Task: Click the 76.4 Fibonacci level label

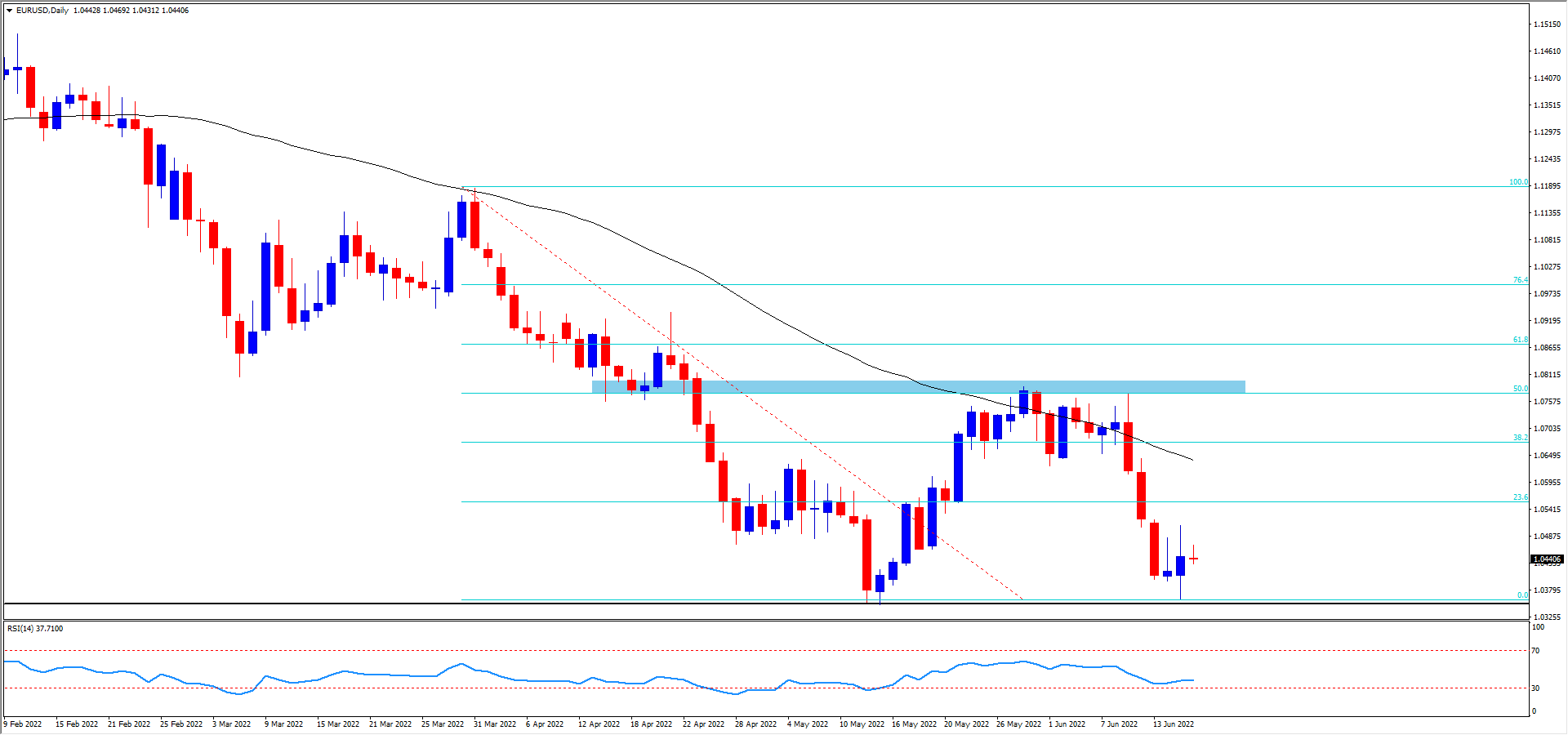Action: (1520, 280)
